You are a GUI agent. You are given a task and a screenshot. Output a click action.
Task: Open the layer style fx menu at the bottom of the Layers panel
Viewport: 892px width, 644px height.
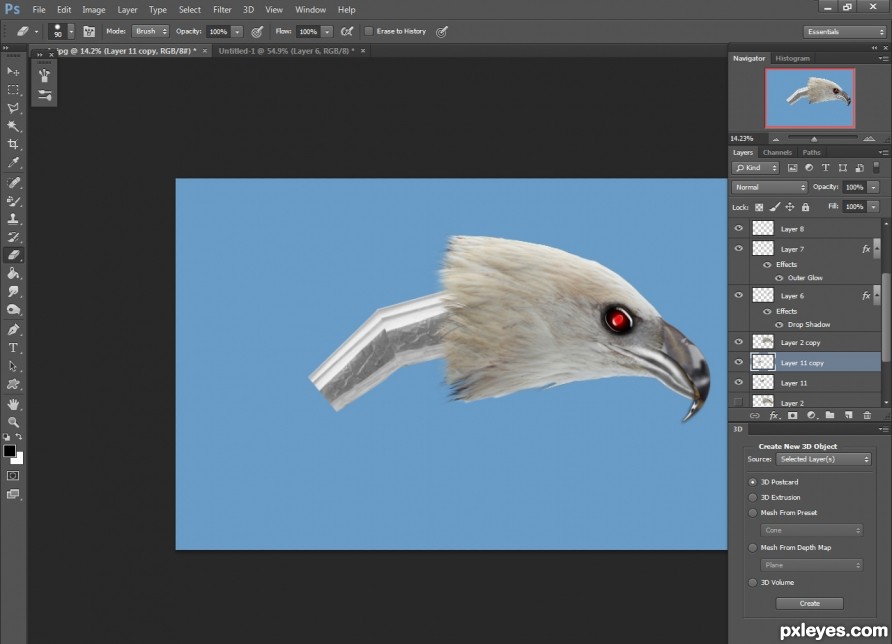point(774,415)
